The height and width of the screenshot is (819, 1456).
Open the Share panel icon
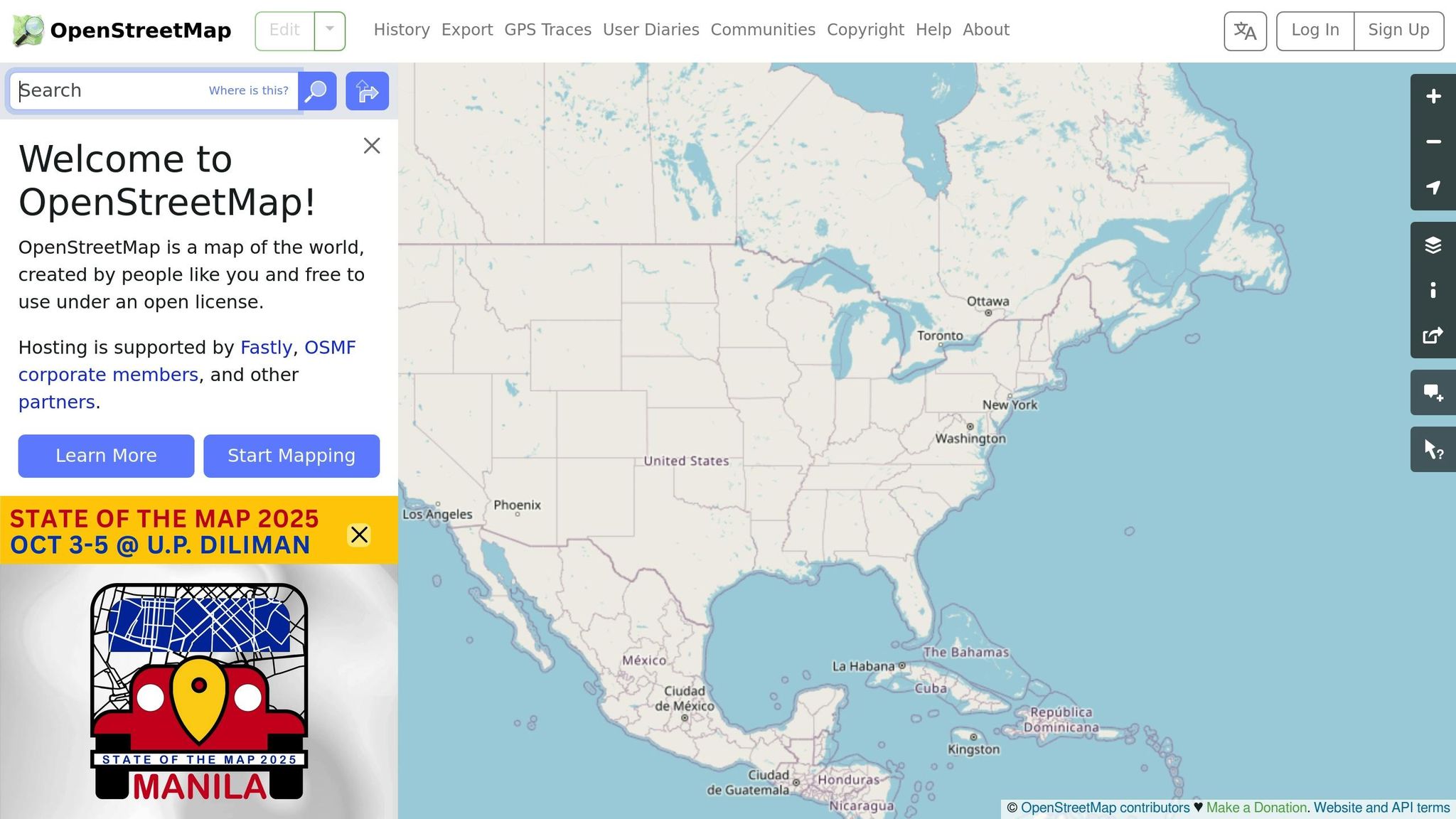coord(1433,336)
